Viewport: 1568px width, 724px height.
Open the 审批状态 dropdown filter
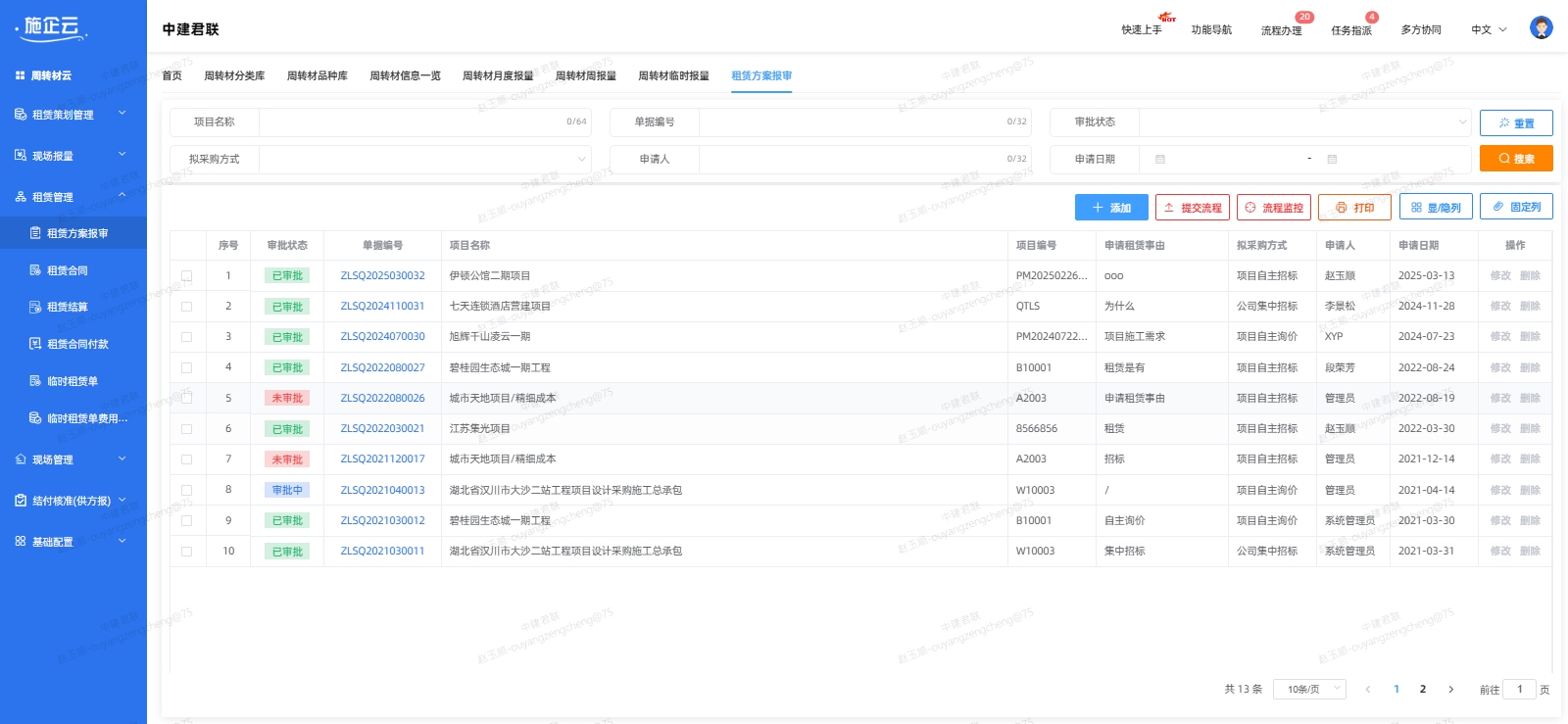point(1305,122)
